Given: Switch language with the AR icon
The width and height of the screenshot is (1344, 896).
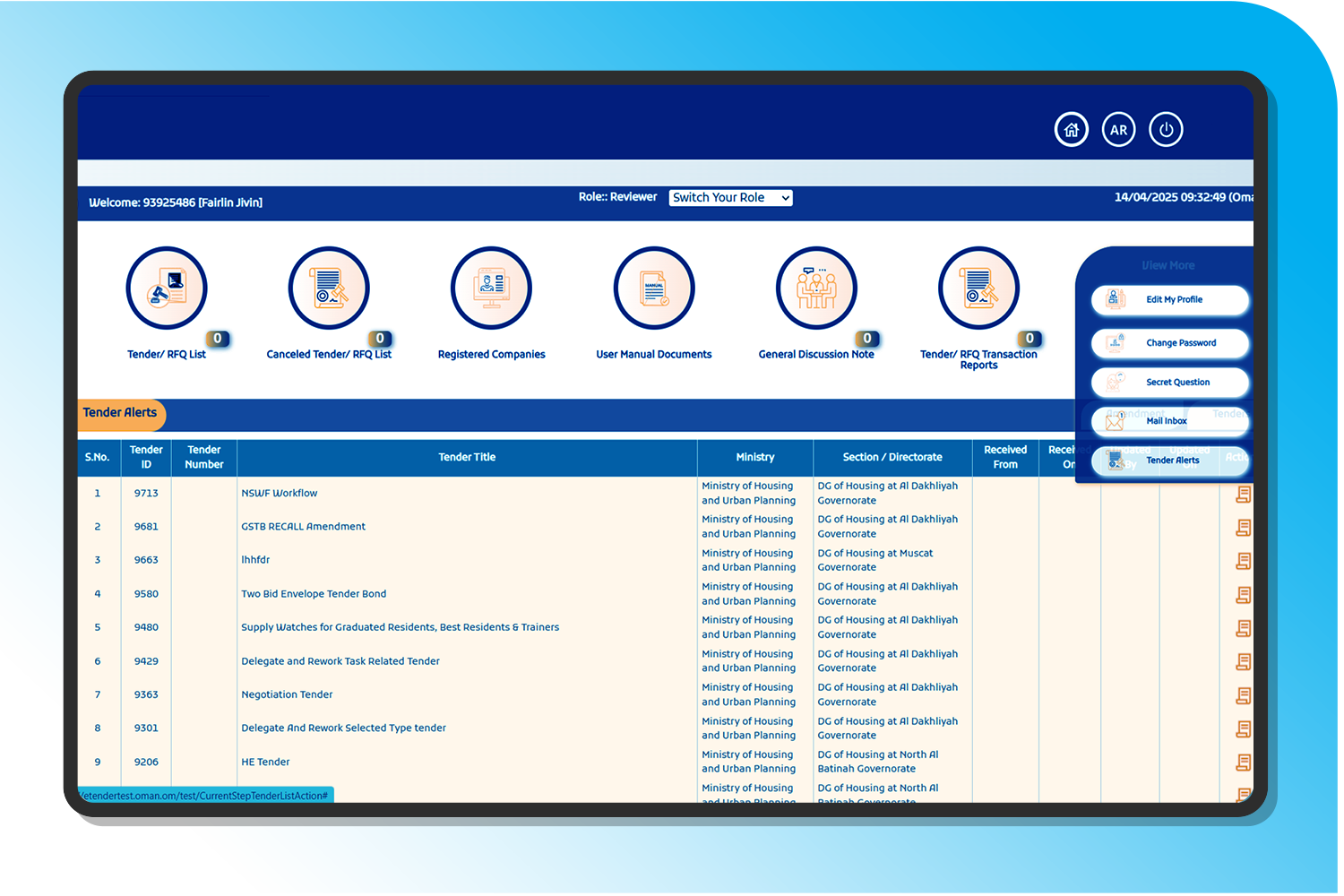Looking at the screenshot, I should [x=1118, y=130].
